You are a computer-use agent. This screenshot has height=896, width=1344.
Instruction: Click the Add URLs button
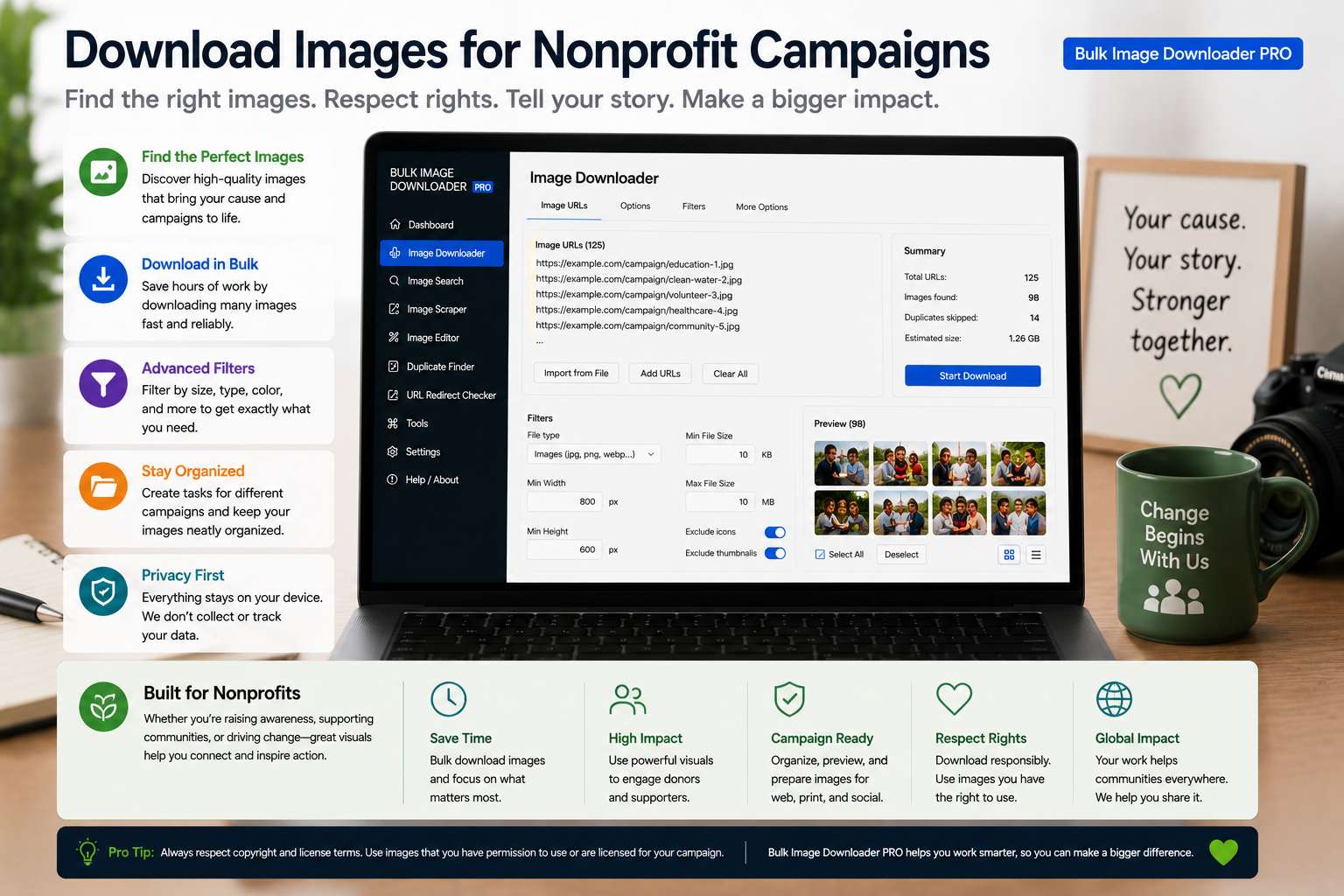tap(661, 374)
